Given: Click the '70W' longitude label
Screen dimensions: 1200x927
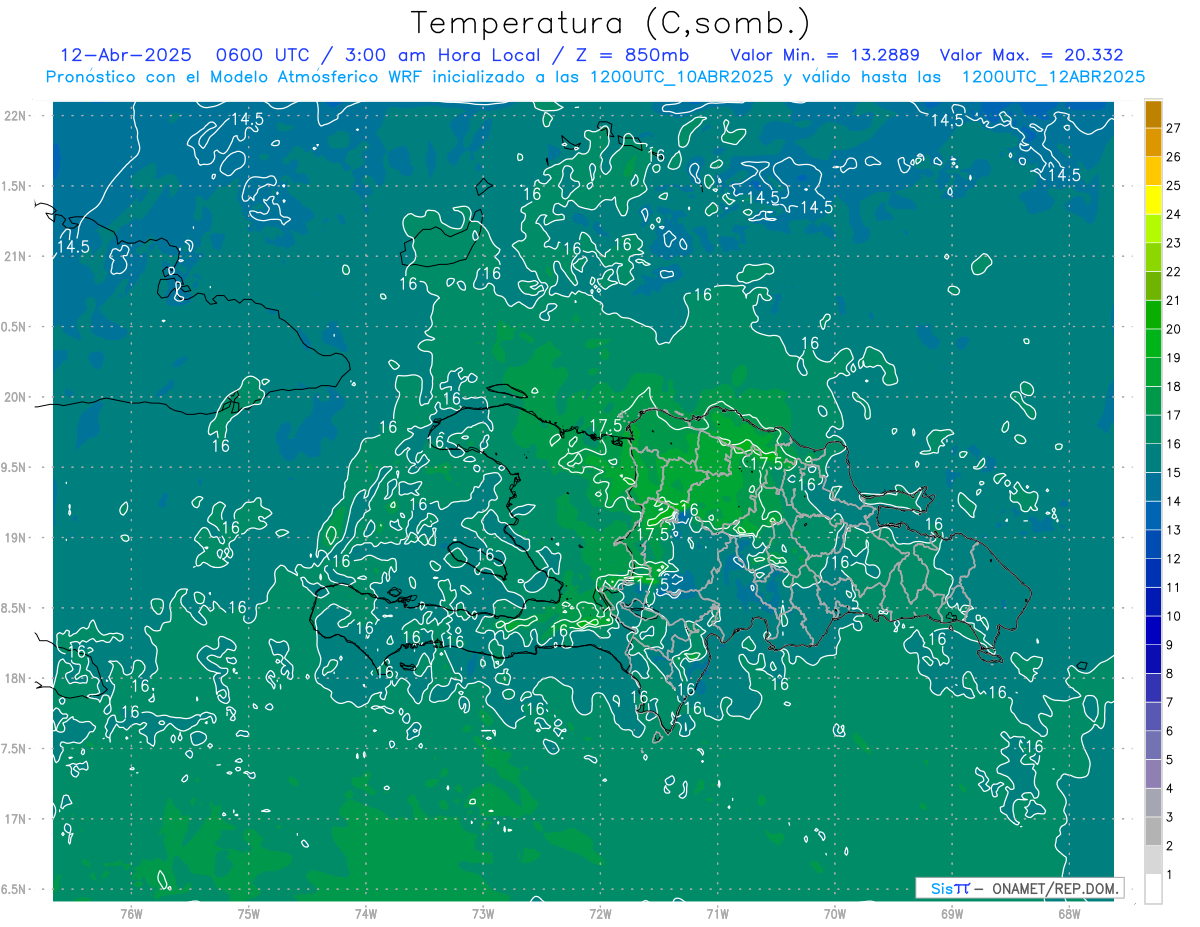Looking at the screenshot, I should pos(835,914).
